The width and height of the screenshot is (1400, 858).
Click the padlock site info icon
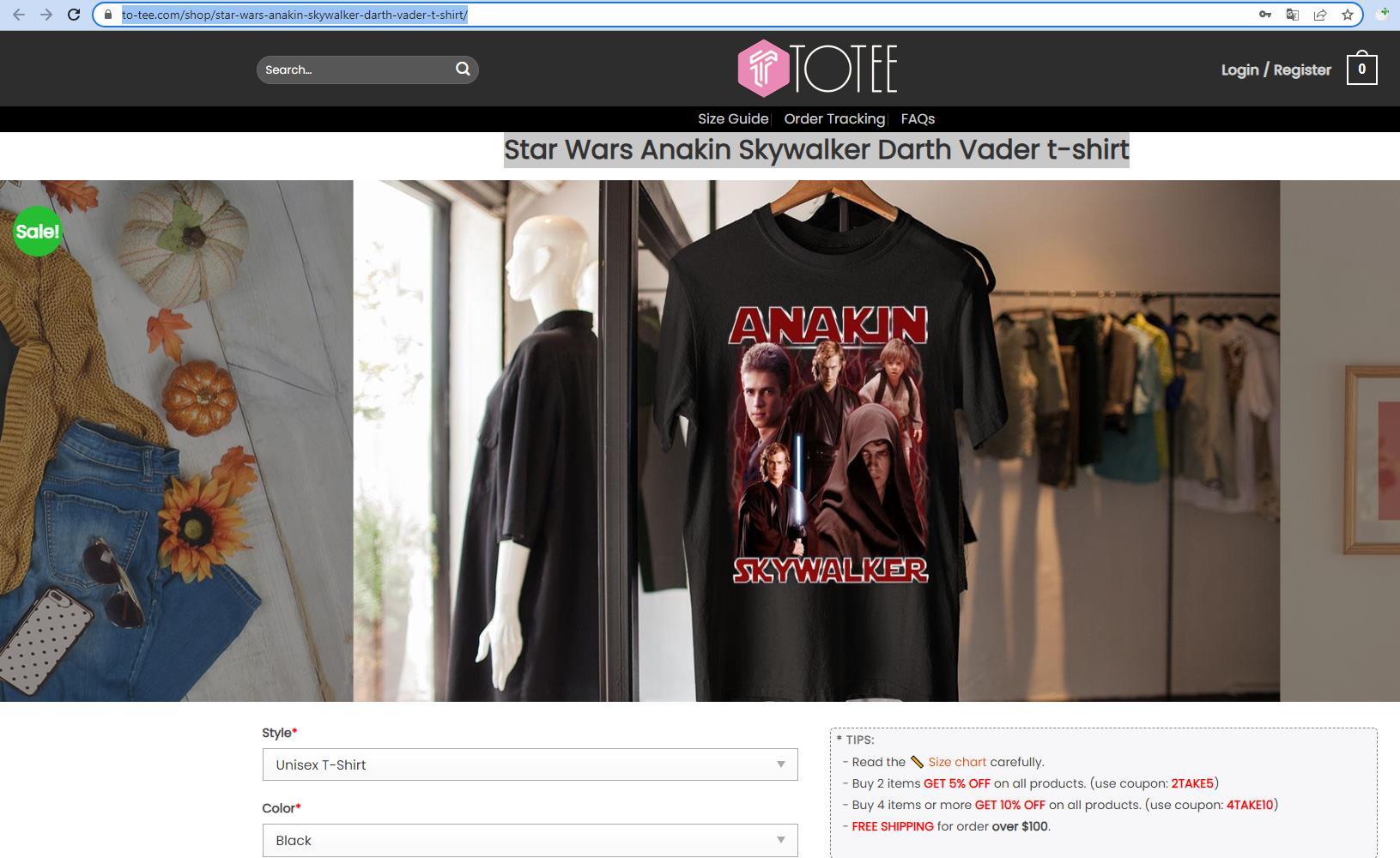click(107, 15)
